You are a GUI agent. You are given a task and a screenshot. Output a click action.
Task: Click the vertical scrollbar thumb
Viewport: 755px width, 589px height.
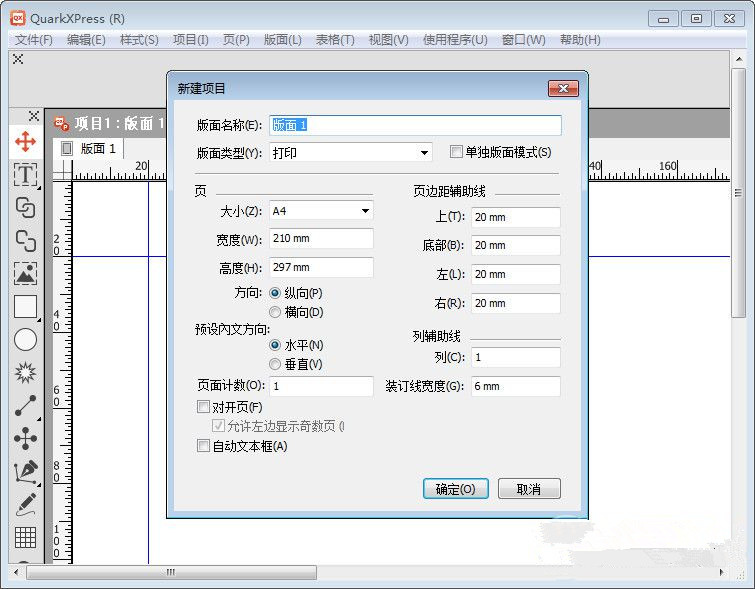pyautogui.click(x=738, y=193)
